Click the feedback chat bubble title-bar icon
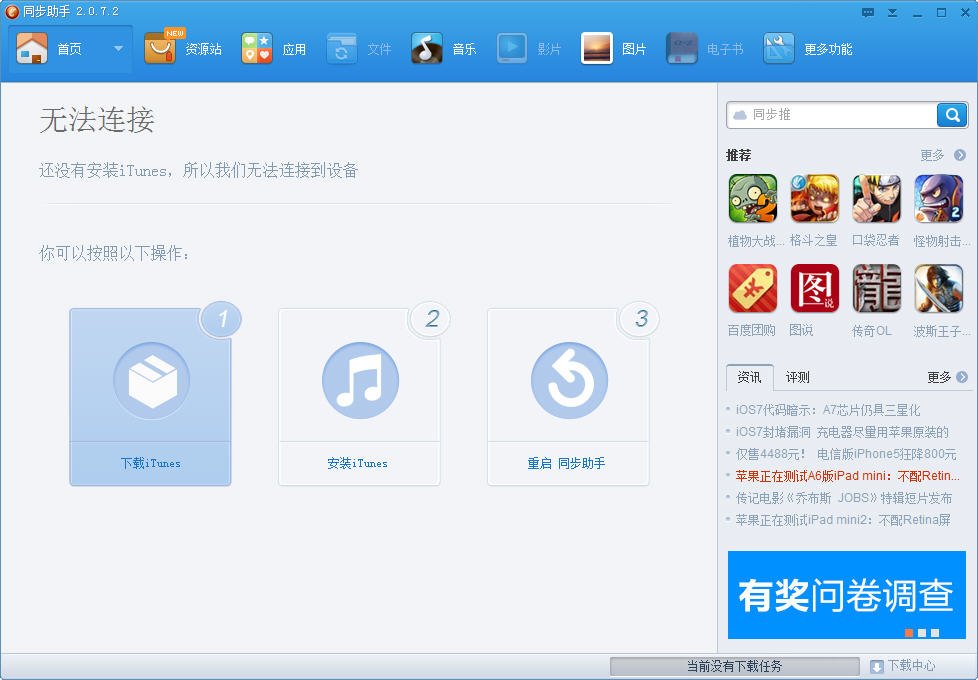This screenshot has height=680, width=978. point(868,12)
